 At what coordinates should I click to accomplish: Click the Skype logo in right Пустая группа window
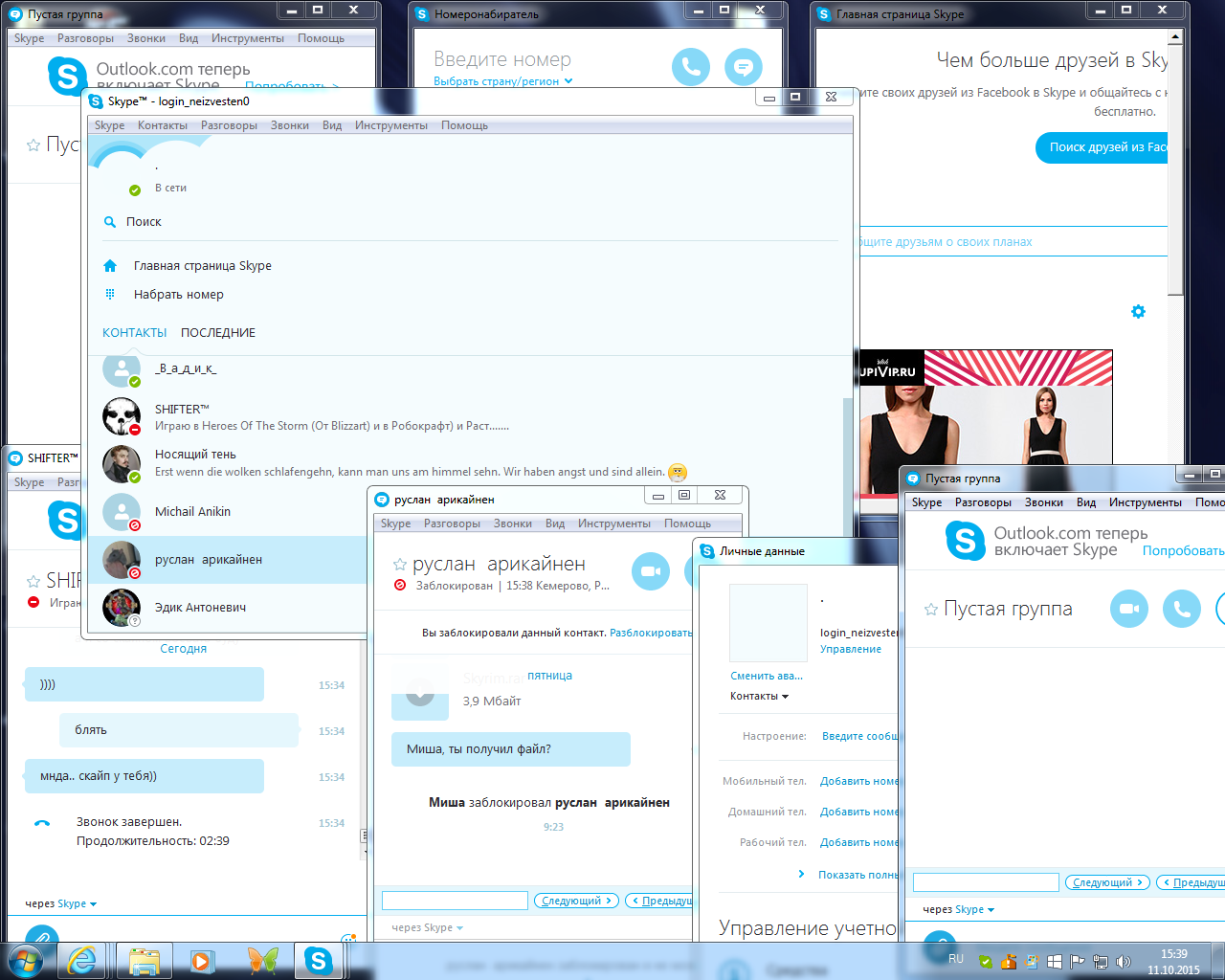(x=965, y=541)
